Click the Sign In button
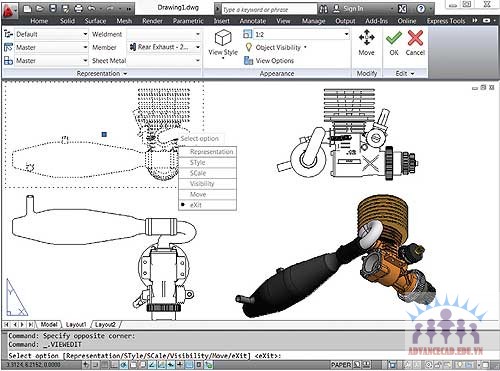The image size is (500, 371). tap(353, 9)
